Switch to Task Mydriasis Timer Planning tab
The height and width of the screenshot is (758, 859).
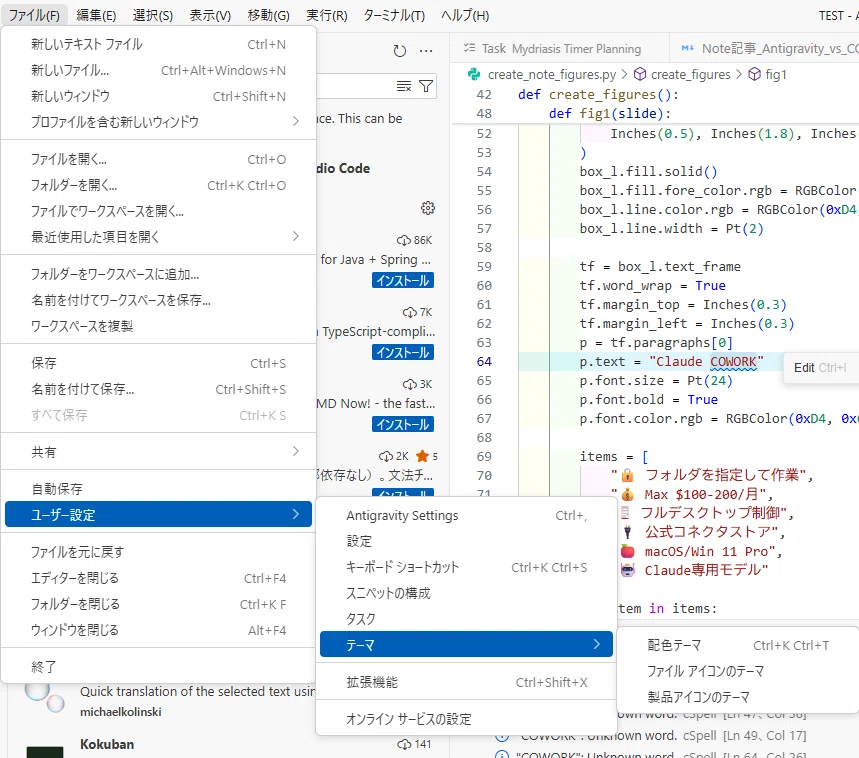point(559,48)
